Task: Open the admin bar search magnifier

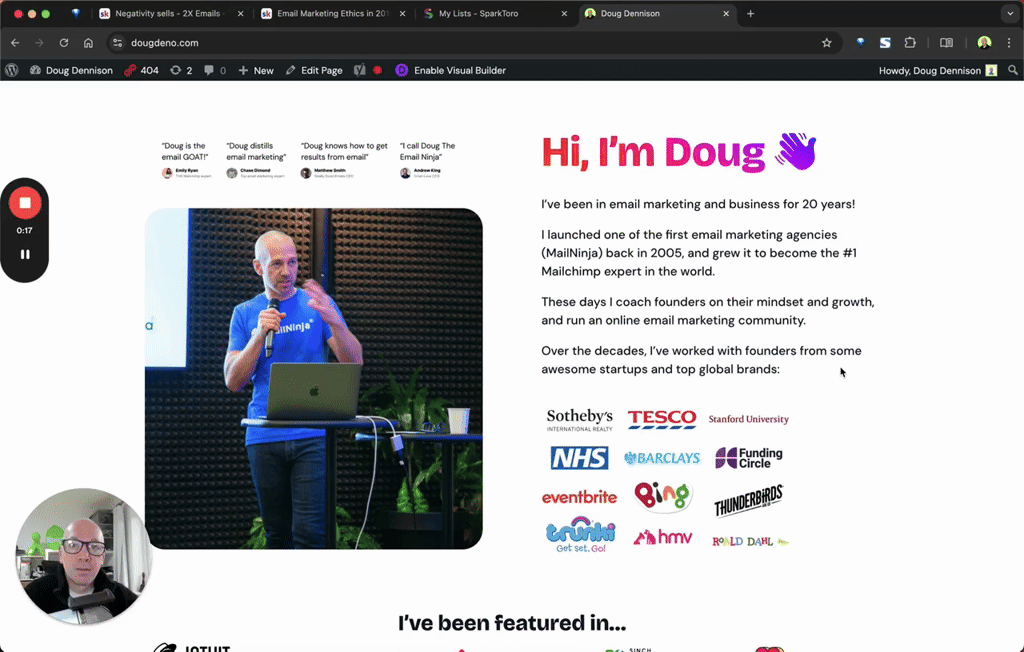Action: click(1013, 70)
